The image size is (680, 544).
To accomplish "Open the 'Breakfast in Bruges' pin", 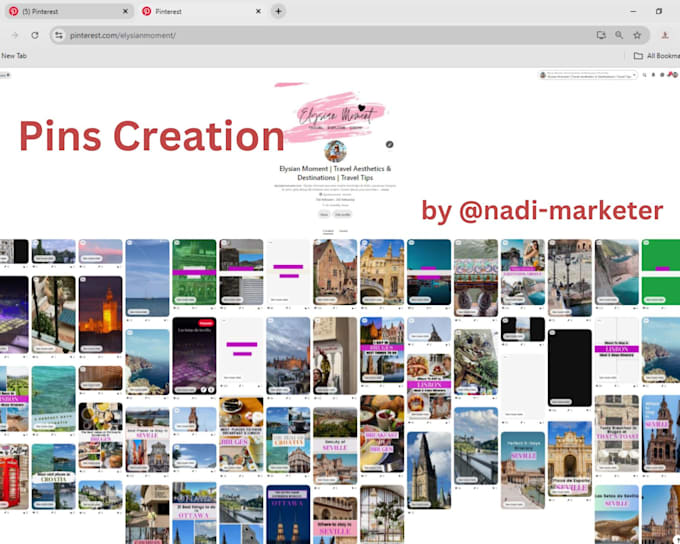I will pos(382,434).
